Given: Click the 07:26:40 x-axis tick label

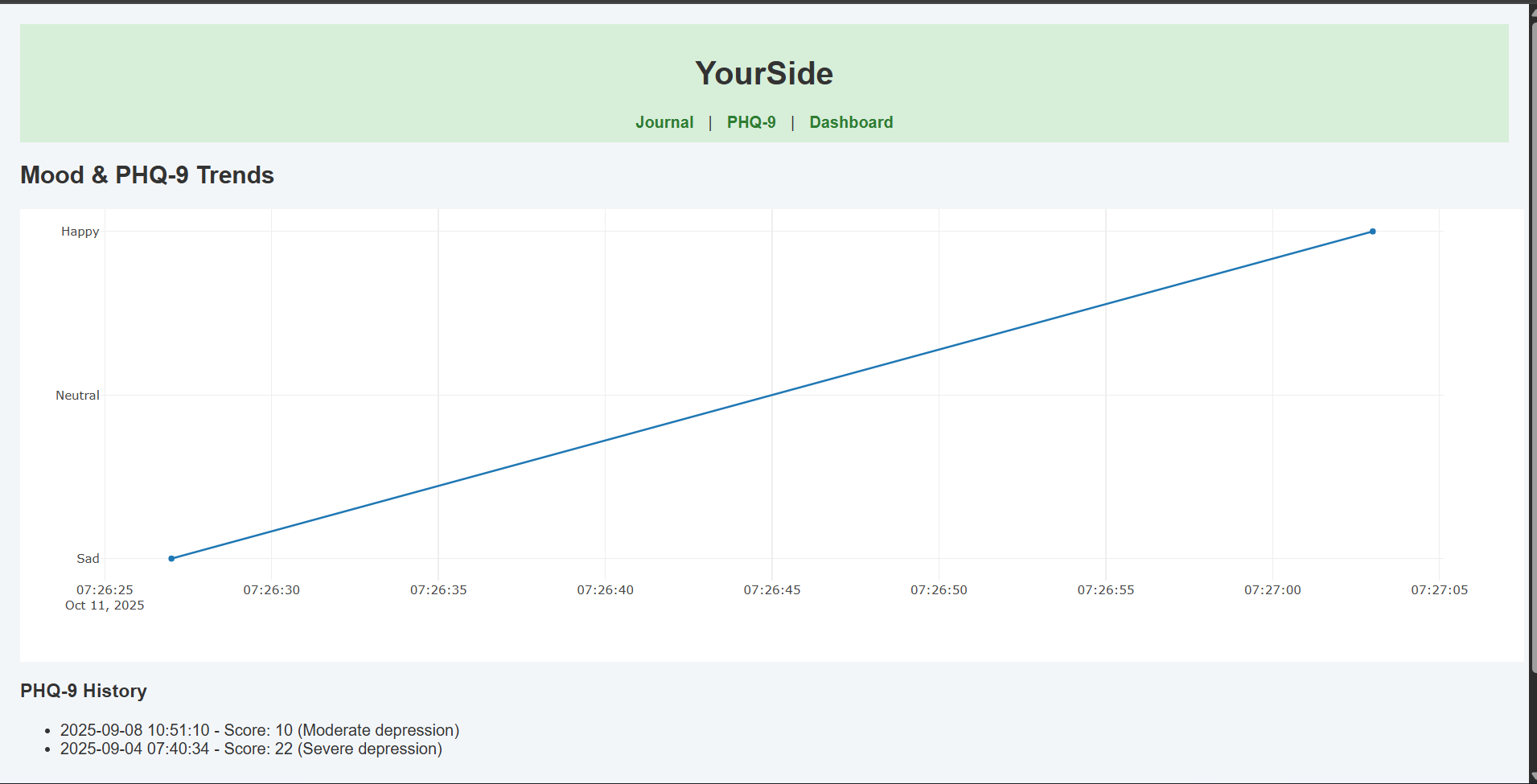Looking at the screenshot, I should (x=605, y=589).
